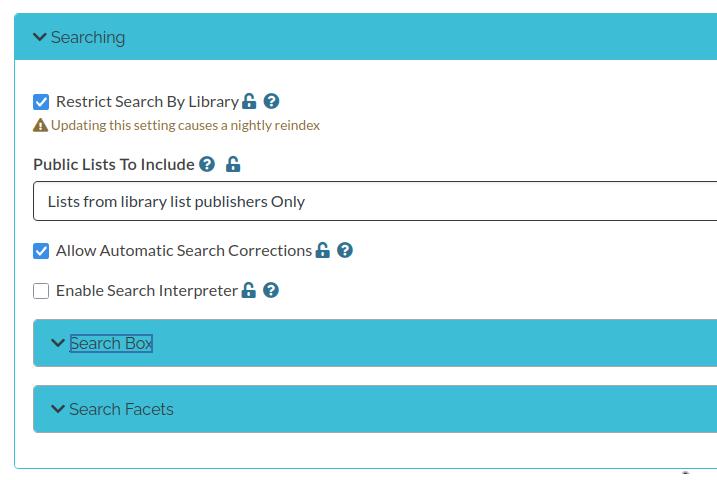Open help for Restrict Search By Library
Viewport: 717px width, 480px height.
tap(271, 101)
